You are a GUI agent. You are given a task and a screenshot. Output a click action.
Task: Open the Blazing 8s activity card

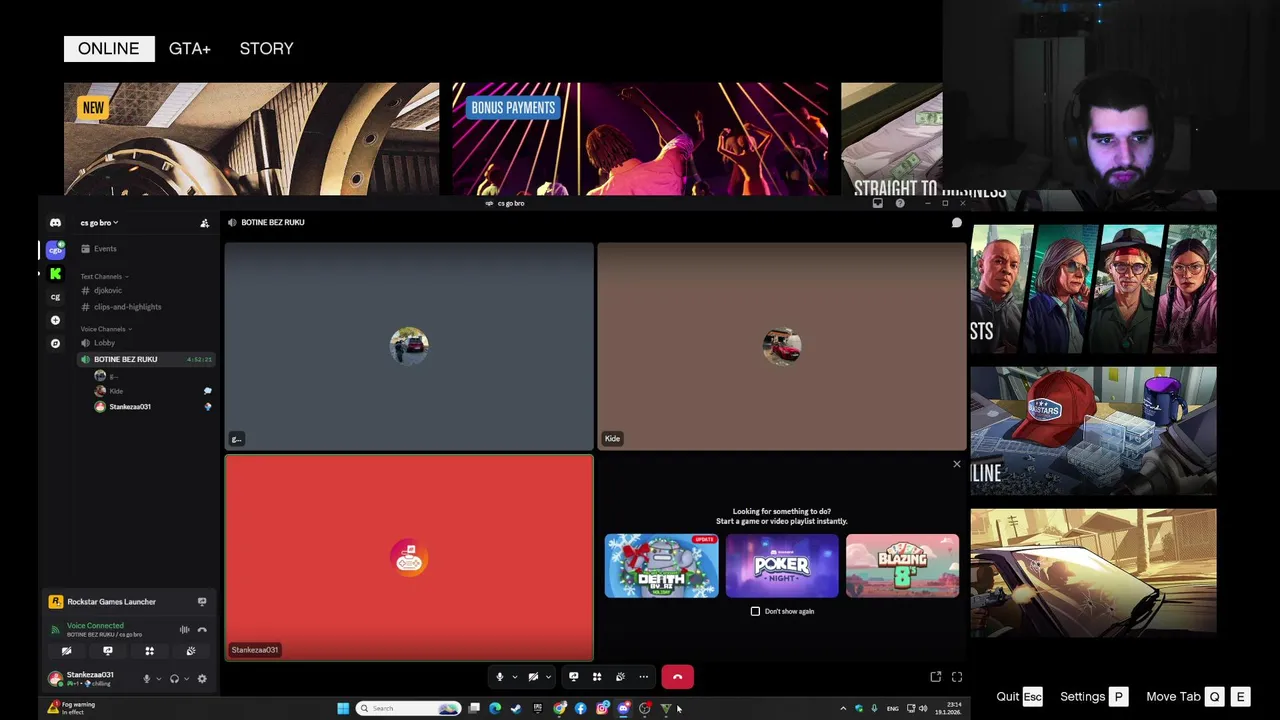click(x=902, y=566)
